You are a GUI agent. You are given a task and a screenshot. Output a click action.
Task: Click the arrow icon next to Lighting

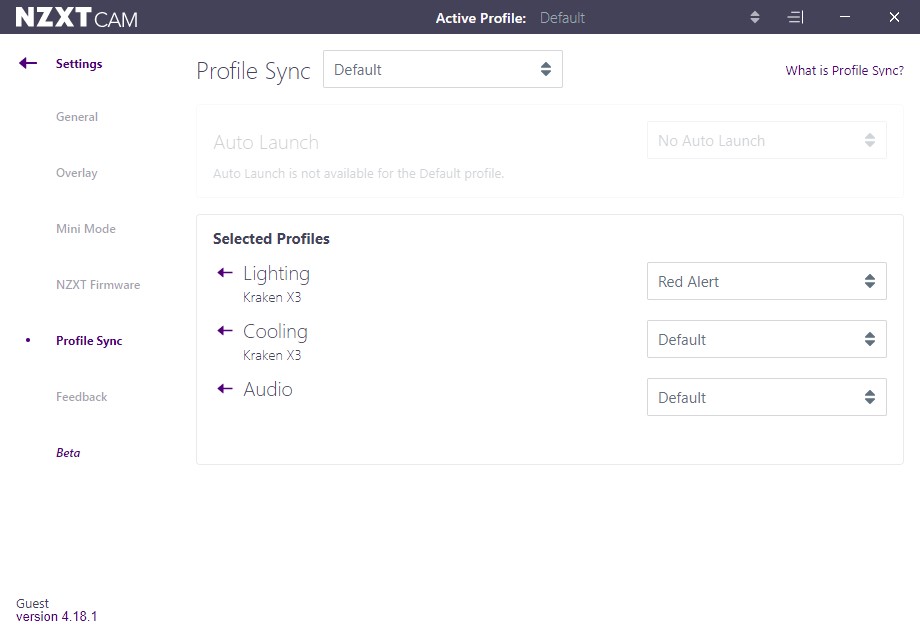coord(225,273)
